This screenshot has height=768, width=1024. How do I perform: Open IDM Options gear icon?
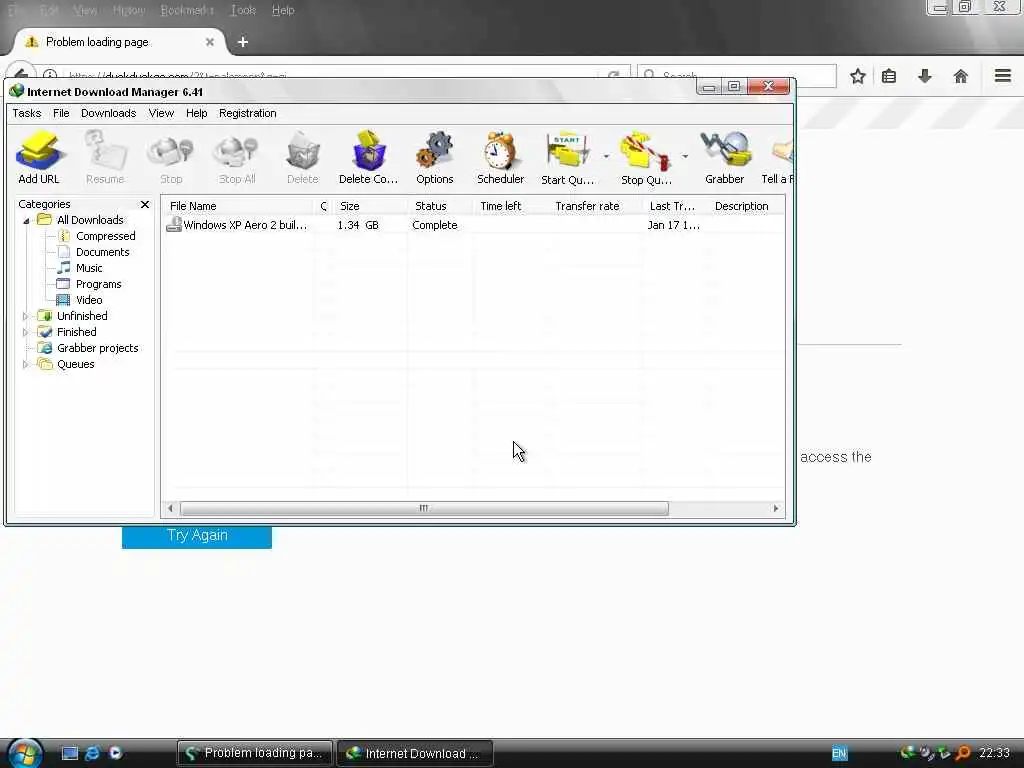(x=434, y=157)
